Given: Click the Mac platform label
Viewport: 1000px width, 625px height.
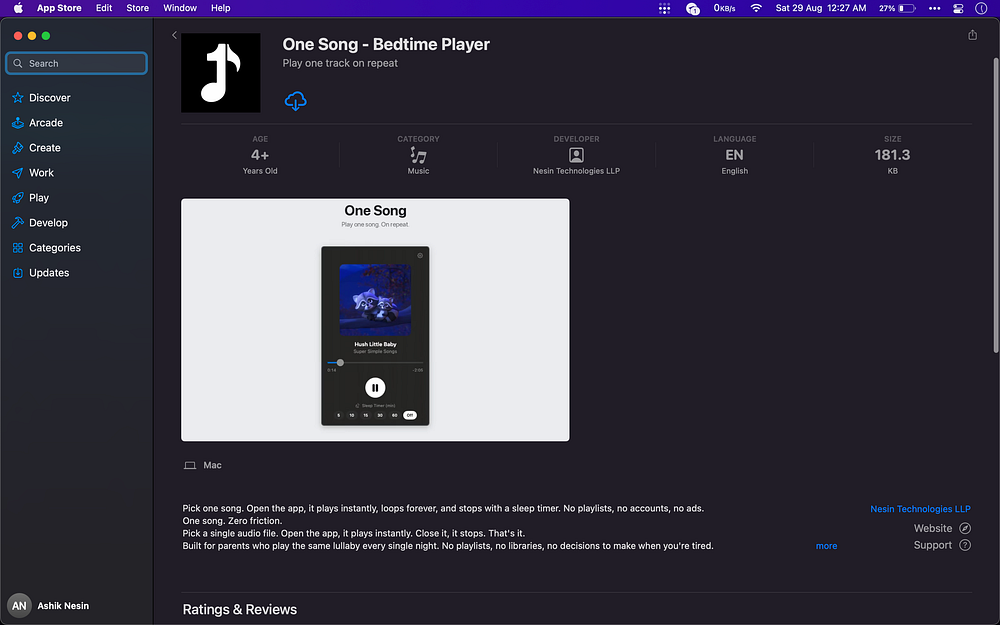Looking at the screenshot, I should pos(212,466).
